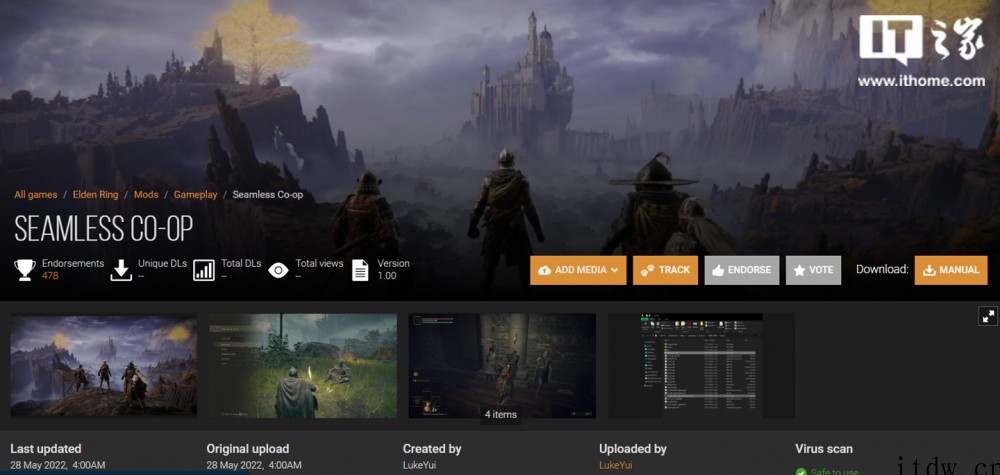Viewport: 1000px width, 475px height.
Task: Click the Seamless Co-op page title
Action: tap(103, 228)
